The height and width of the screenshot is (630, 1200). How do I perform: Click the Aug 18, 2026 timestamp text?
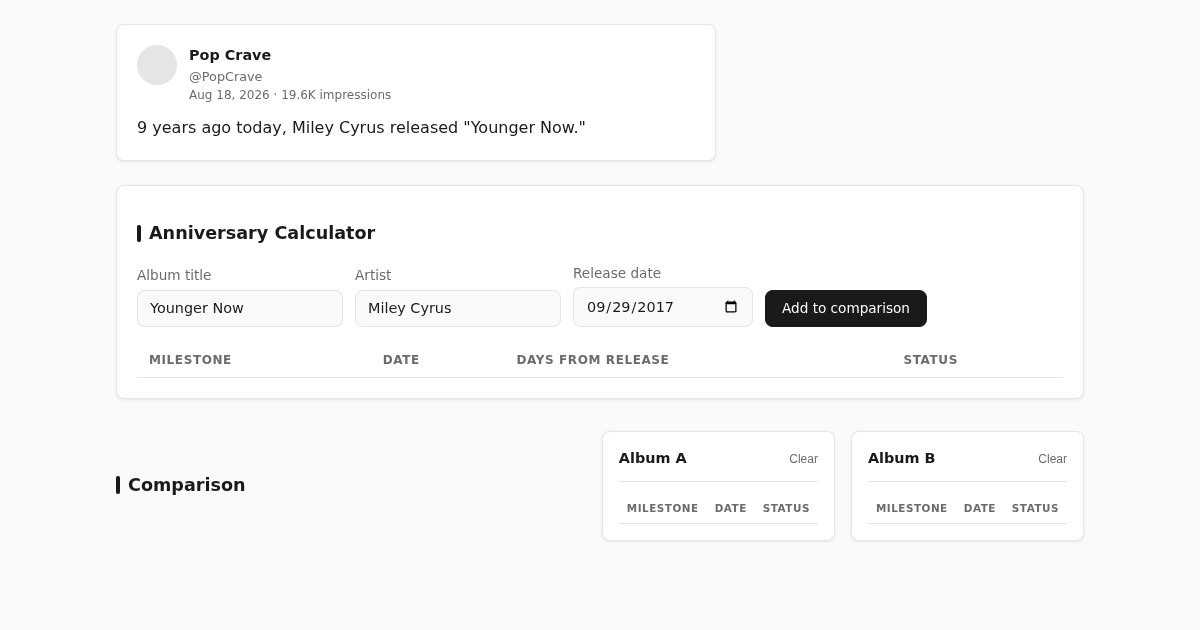tap(229, 95)
